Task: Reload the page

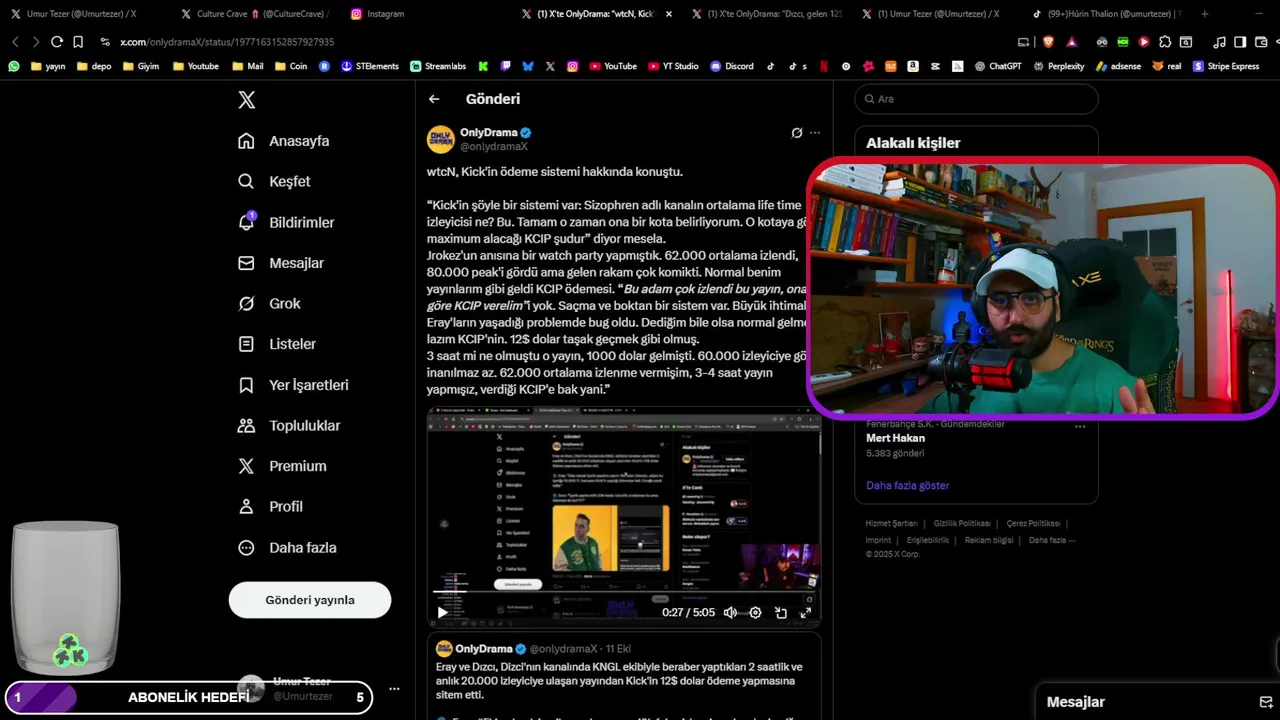Action: (57, 42)
